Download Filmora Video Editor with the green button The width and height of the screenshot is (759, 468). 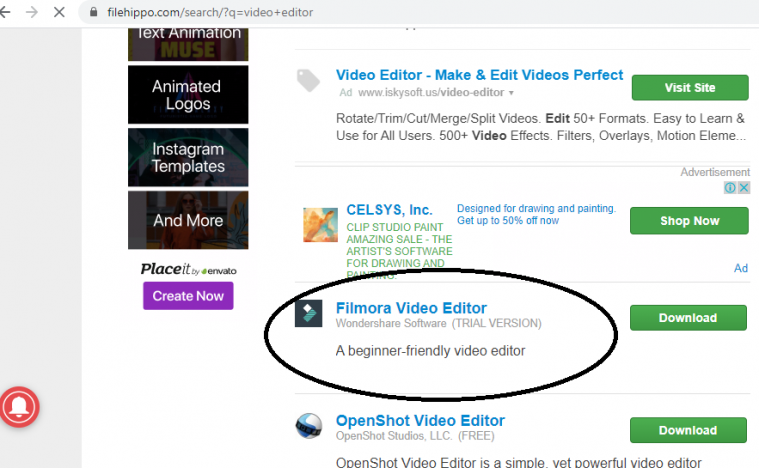pos(688,318)
